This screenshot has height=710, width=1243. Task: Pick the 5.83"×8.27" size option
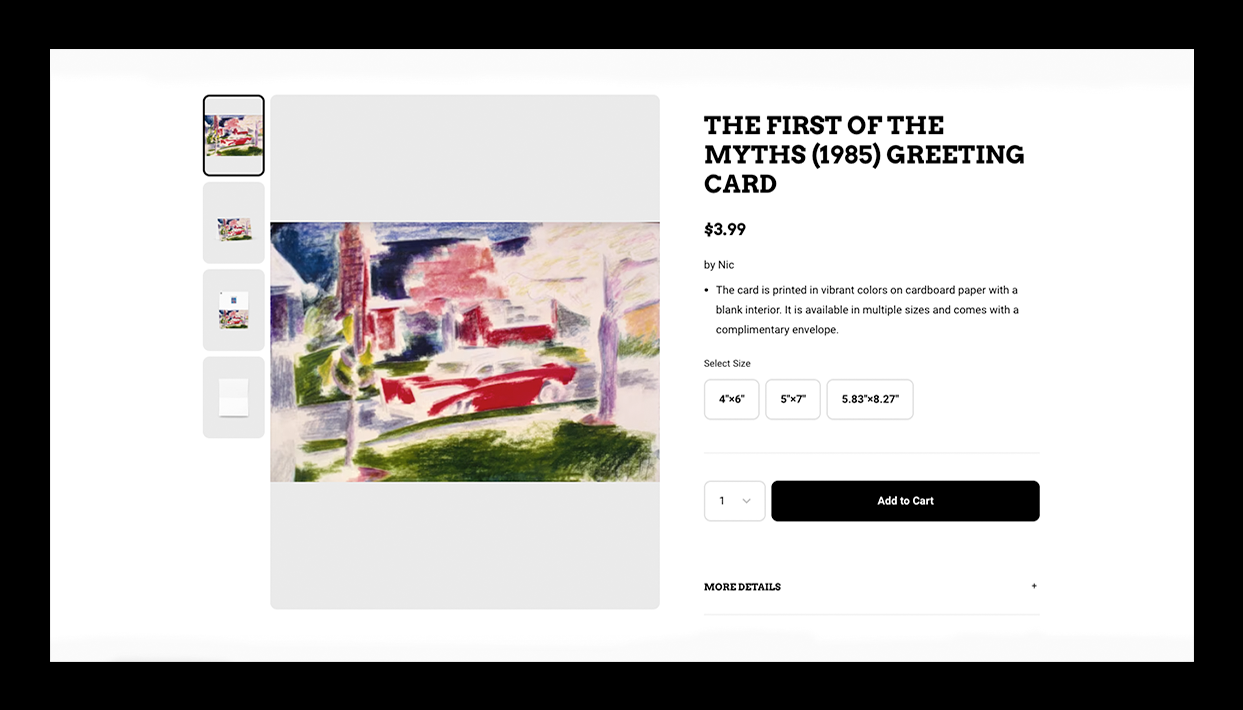click(870, 399)
